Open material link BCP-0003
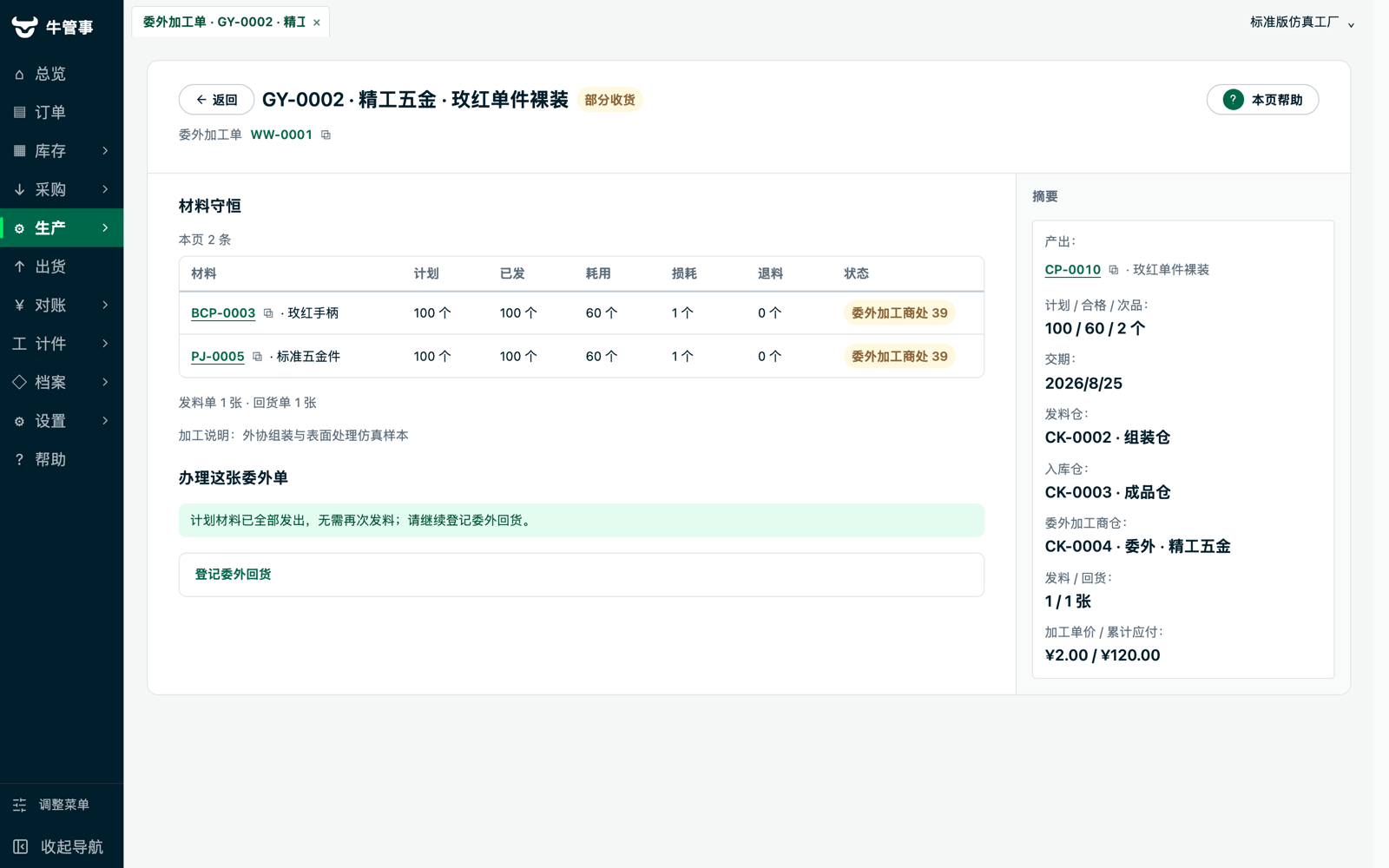 223,312
